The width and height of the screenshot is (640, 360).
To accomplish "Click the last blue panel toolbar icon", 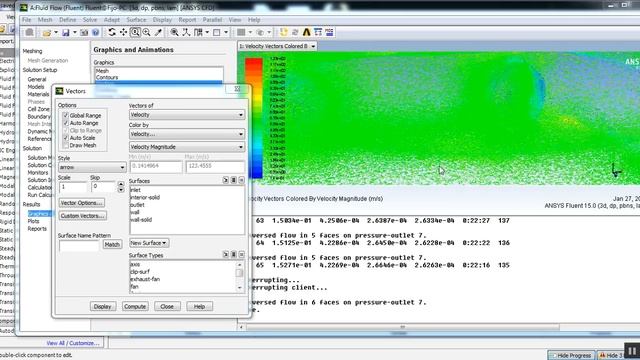I will [x=329, y=32].
